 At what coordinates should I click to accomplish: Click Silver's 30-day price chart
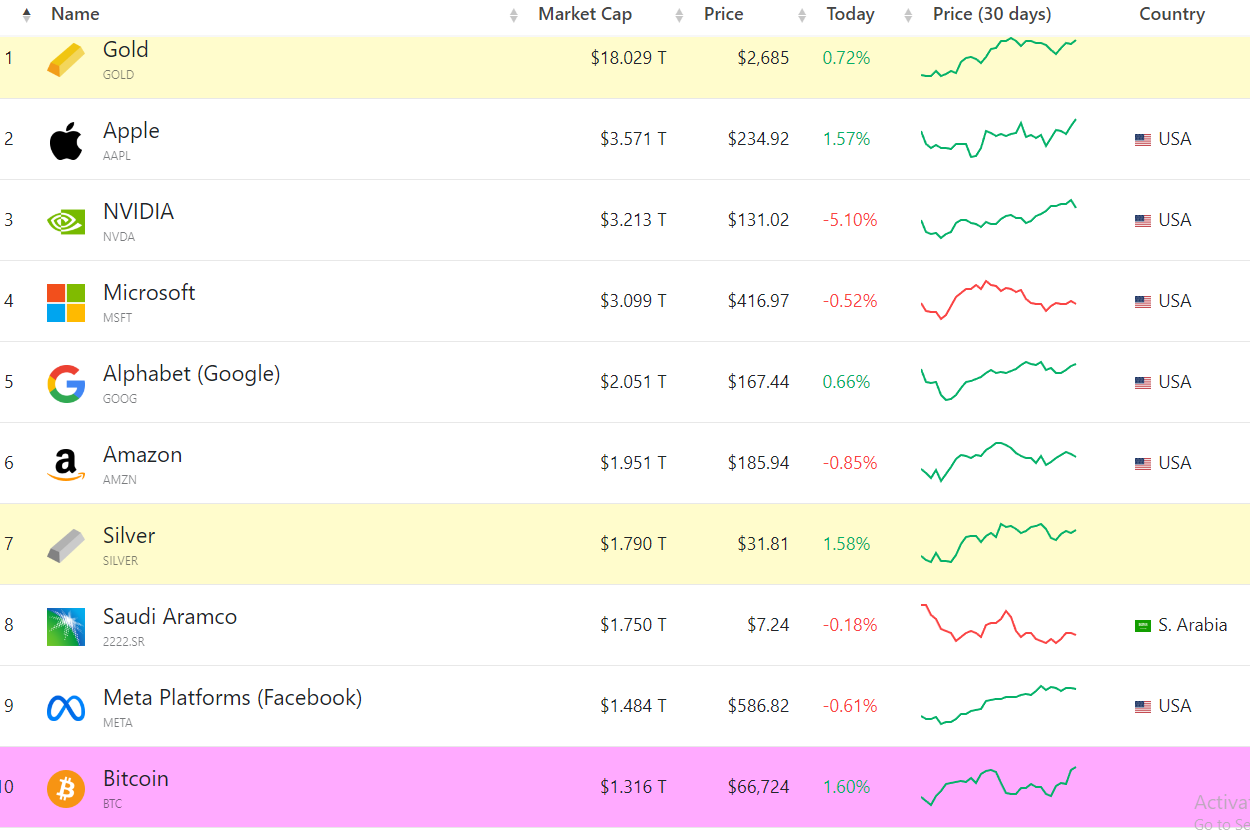click(998, 543)
